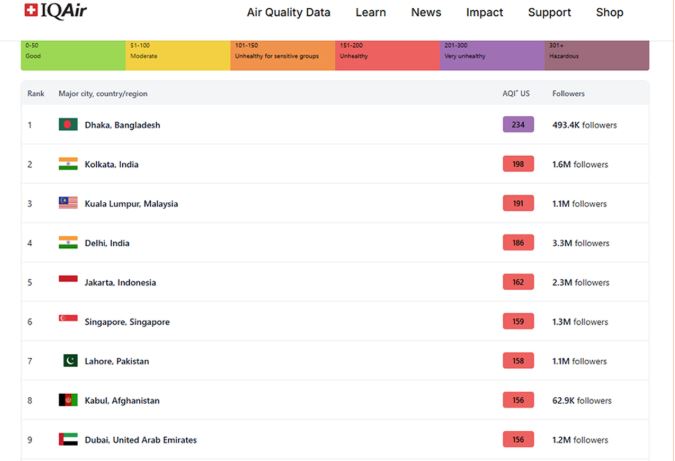Click 3.3M followers for Delhi

581,243
